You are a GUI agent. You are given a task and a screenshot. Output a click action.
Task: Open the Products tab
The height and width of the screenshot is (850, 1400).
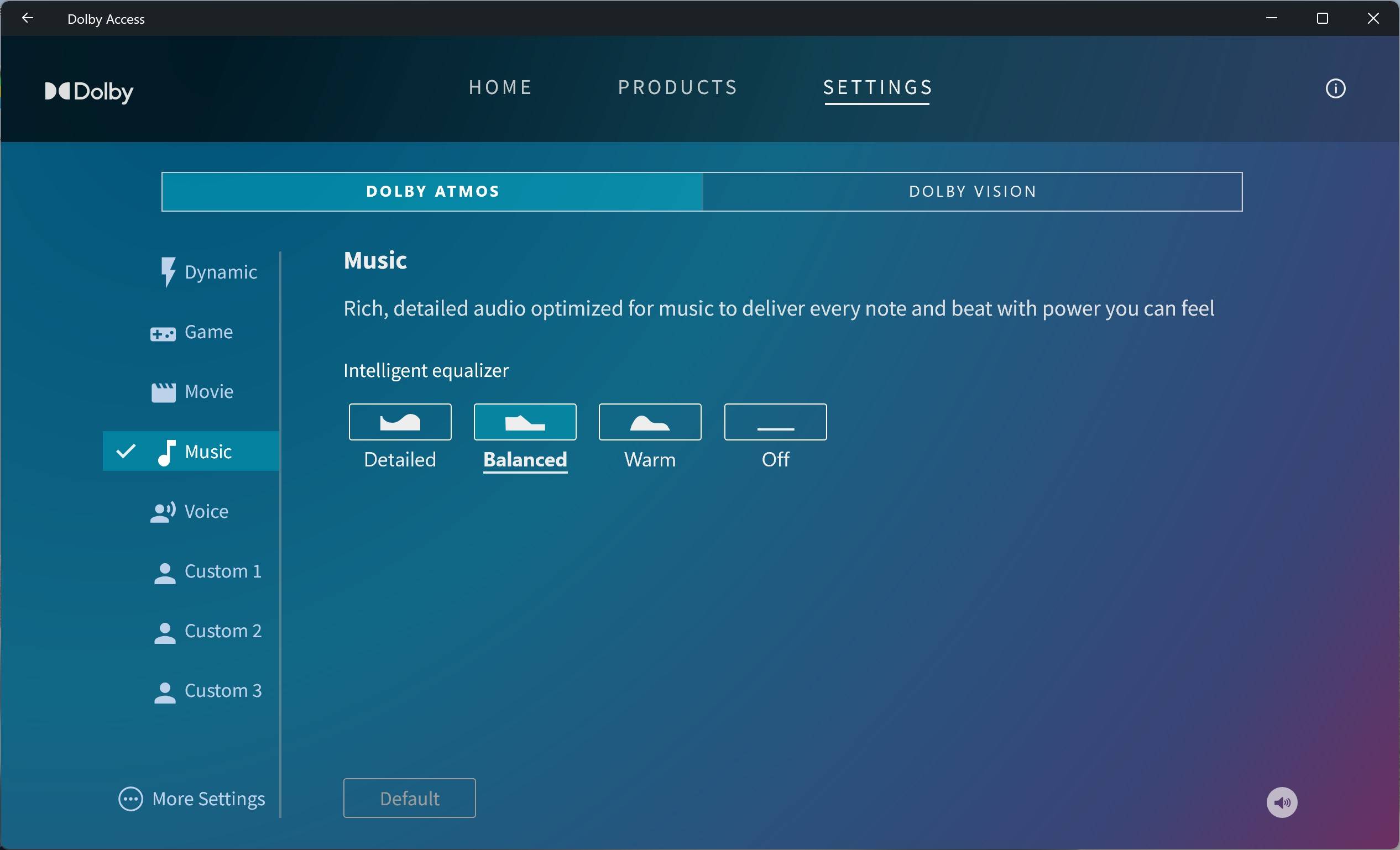[x=677, y=87]
